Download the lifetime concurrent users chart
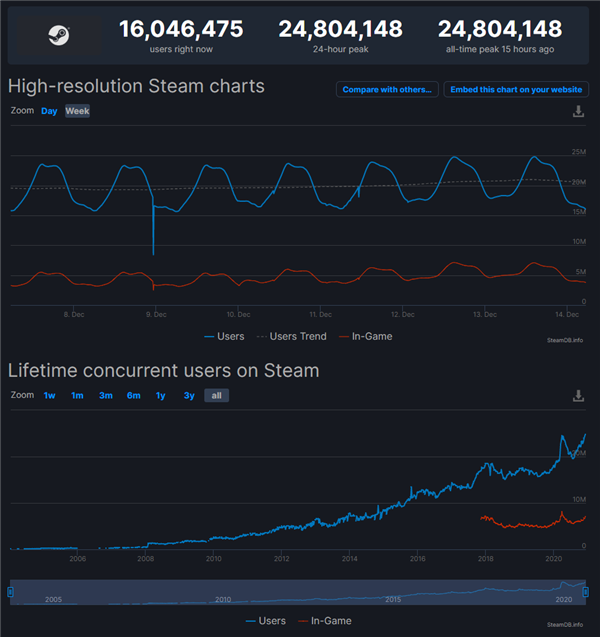The width and height of the screenshot is (600, 637). pyautogui.click(x=578, y=396)
